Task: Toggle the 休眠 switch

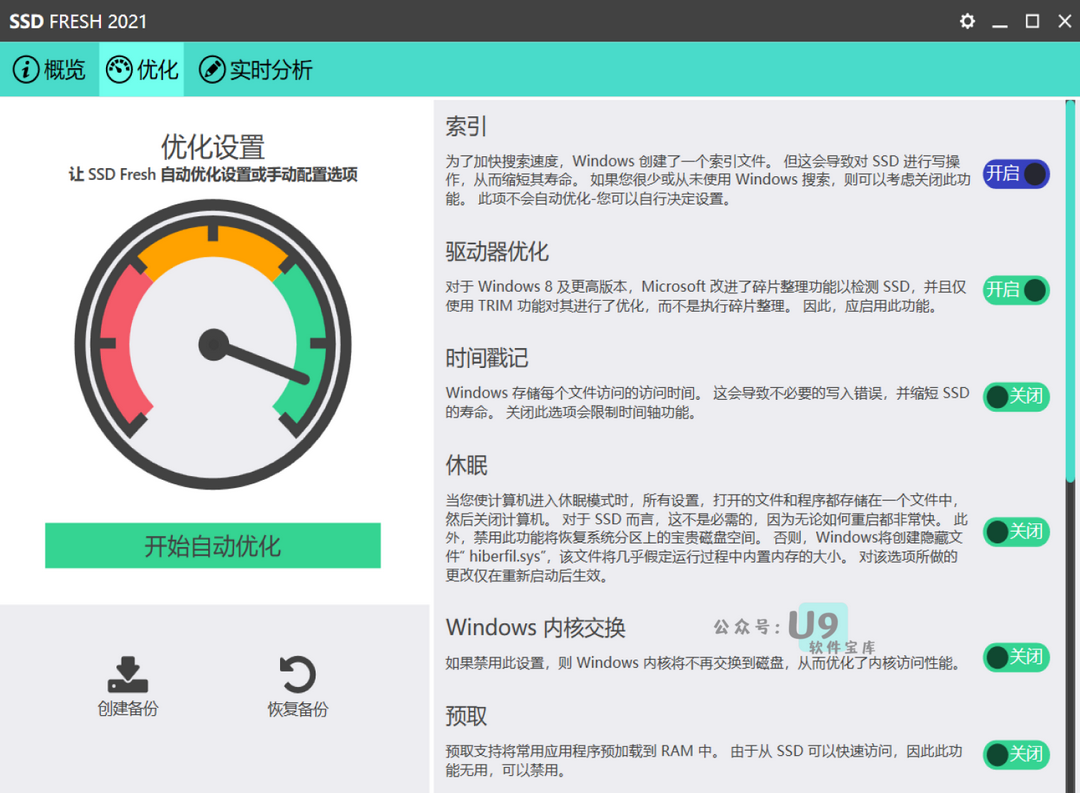Action: (x=1016, y=531)
